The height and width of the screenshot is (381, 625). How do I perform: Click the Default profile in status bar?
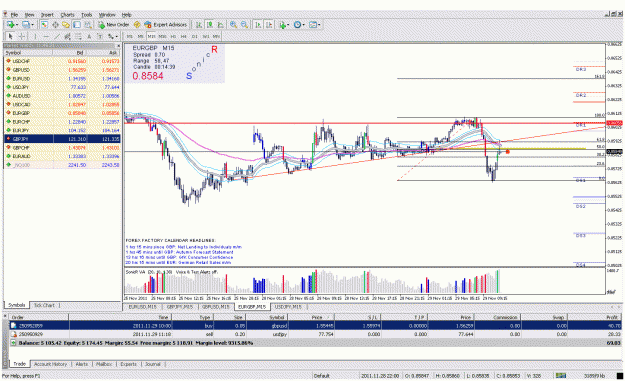(x=321, y=375)
